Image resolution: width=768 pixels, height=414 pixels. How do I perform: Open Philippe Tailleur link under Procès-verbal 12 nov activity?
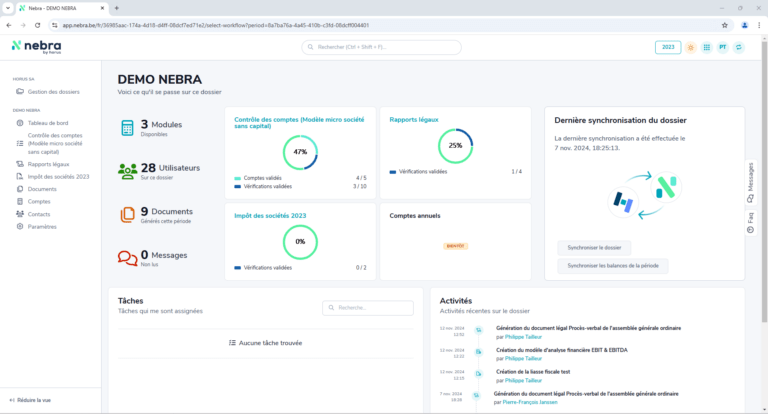pyautogui.click(x=523, y=337)
